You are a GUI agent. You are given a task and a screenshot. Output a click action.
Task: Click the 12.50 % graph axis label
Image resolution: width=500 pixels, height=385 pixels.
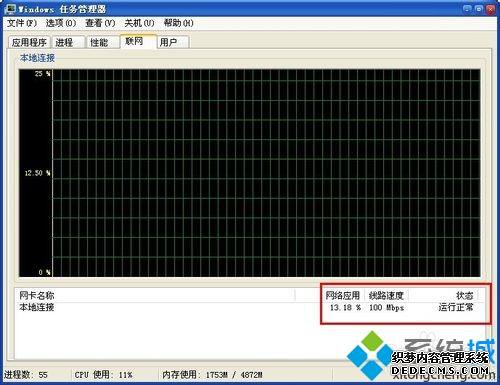point(37,173)
